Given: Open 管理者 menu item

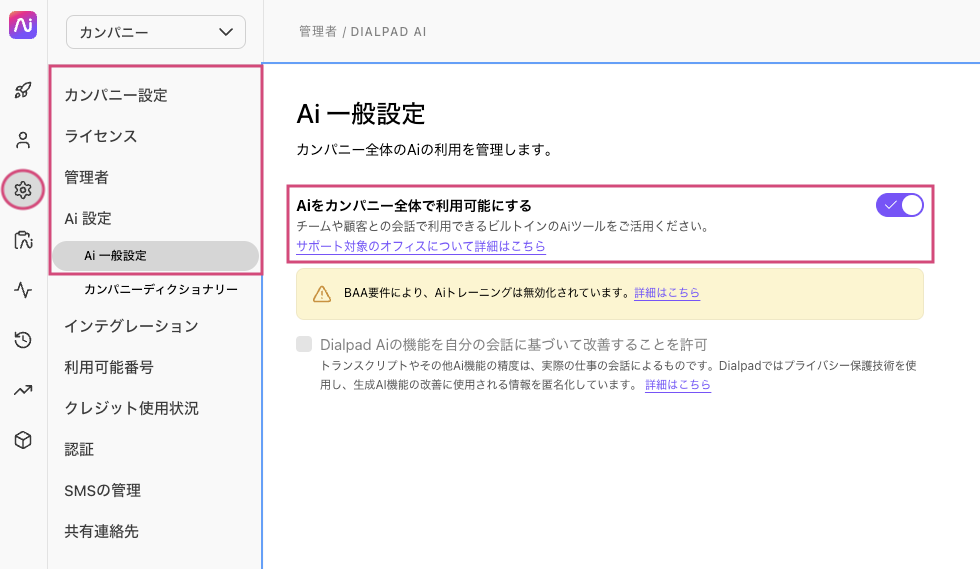Looking at the screenshot, I should [x=86, y=178].
